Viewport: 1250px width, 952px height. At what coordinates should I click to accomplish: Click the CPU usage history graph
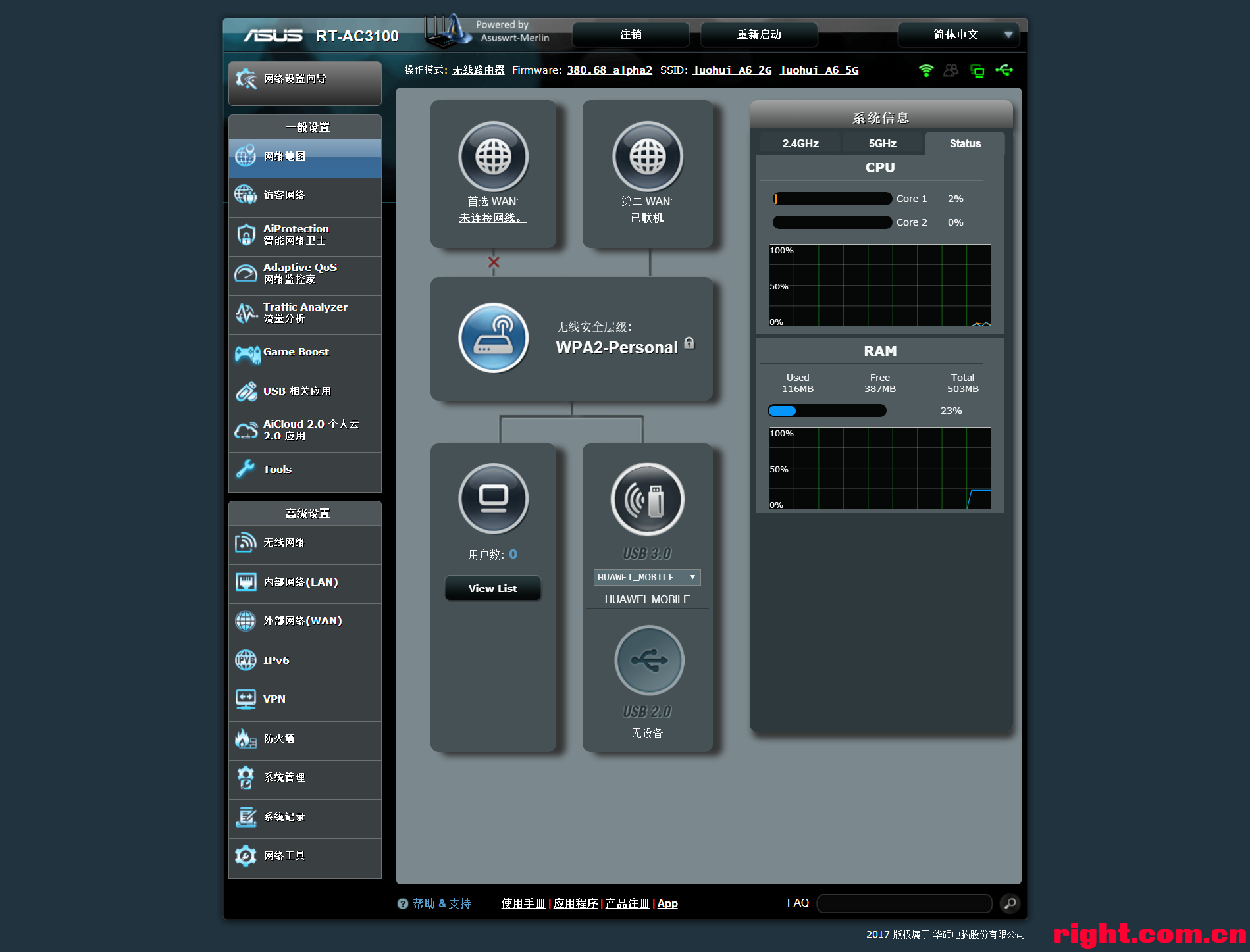click(880, 286)
